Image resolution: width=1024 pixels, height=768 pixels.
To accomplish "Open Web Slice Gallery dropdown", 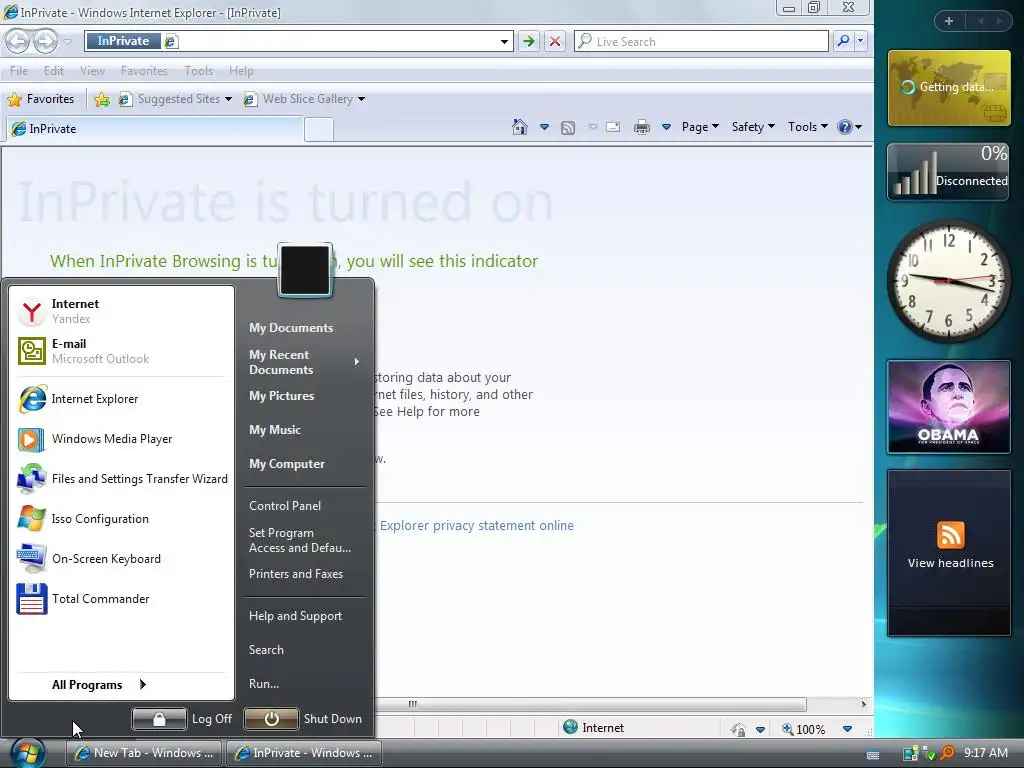I will coord(304,99).
